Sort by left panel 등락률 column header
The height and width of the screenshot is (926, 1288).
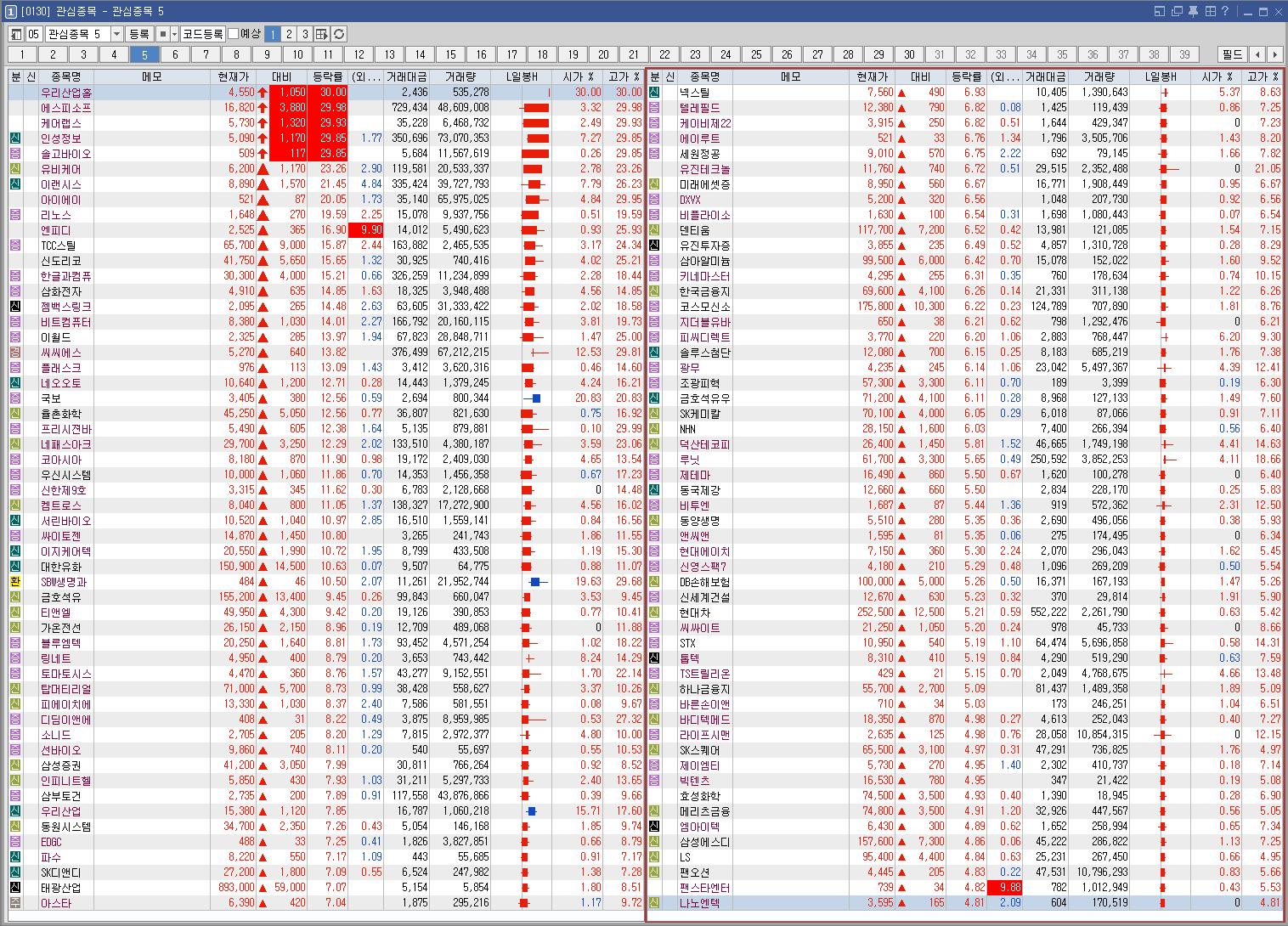click(328, 76)
